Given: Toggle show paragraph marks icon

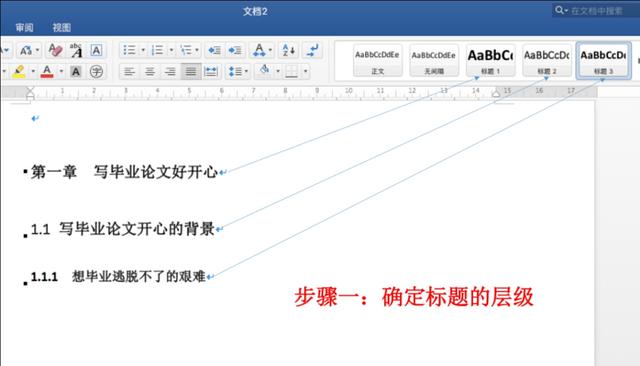Looking at the screenshot, I should (313, 50).
